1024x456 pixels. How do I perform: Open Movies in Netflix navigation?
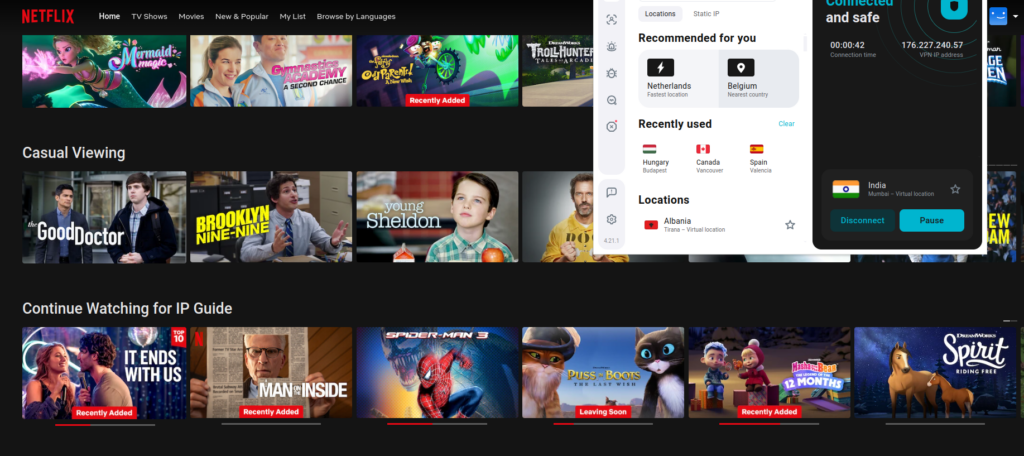tap(191, 16)
